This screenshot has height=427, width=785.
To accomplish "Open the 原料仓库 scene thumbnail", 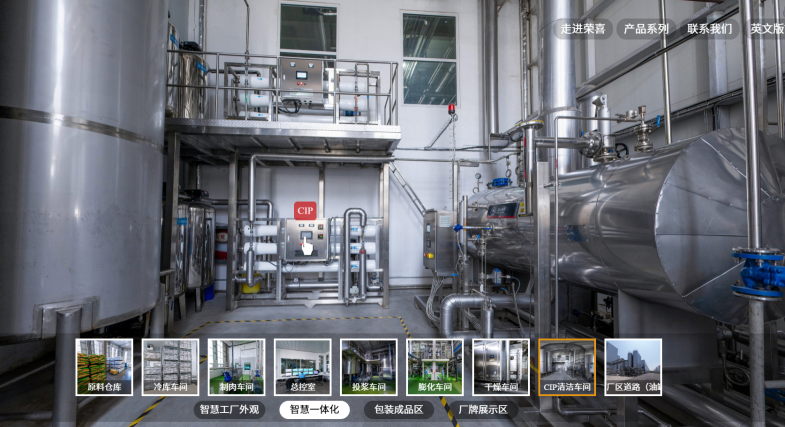I will tap(104, 367).
